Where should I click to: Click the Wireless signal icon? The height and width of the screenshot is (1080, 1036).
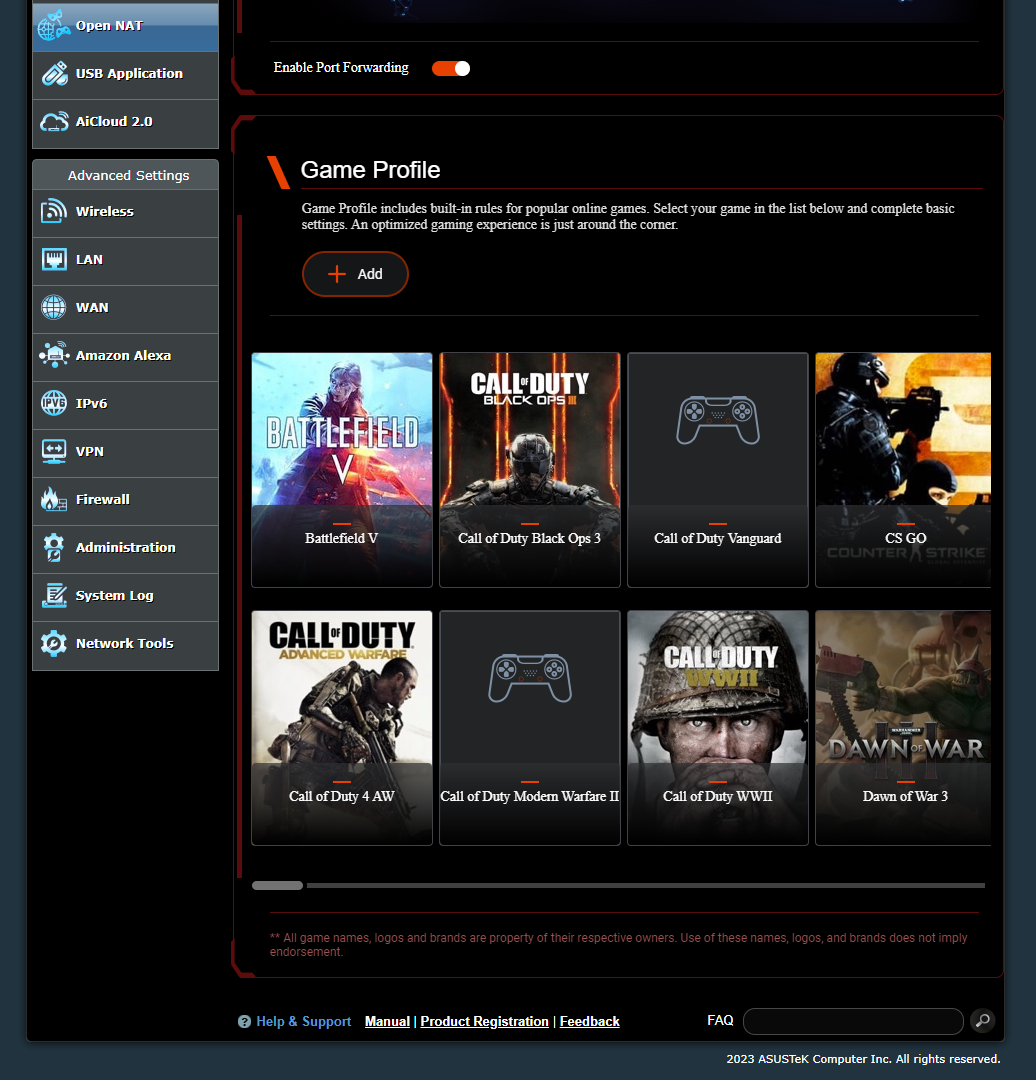point(54,211)
